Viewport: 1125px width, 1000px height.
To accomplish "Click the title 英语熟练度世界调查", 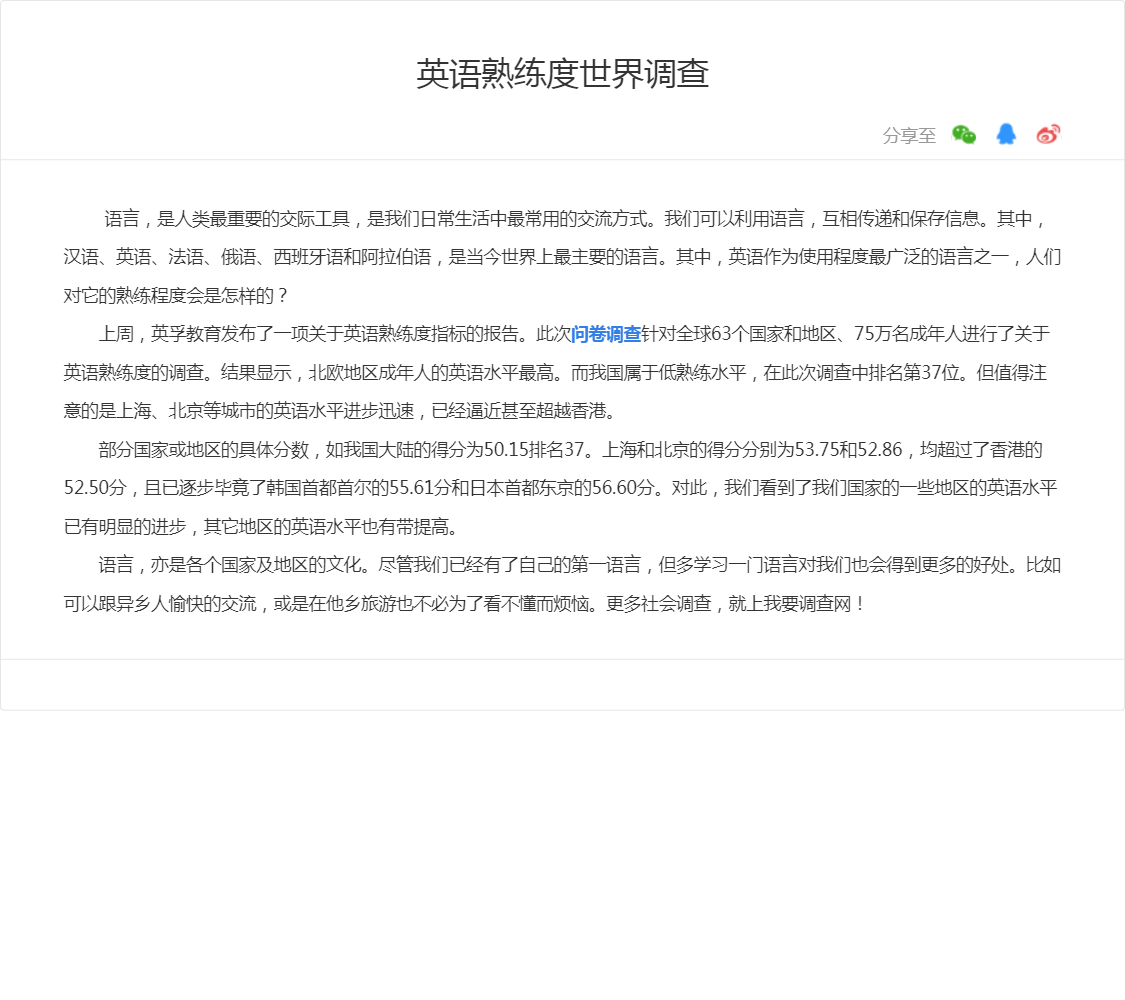I will pyautogui.click(x=562, y=74).
